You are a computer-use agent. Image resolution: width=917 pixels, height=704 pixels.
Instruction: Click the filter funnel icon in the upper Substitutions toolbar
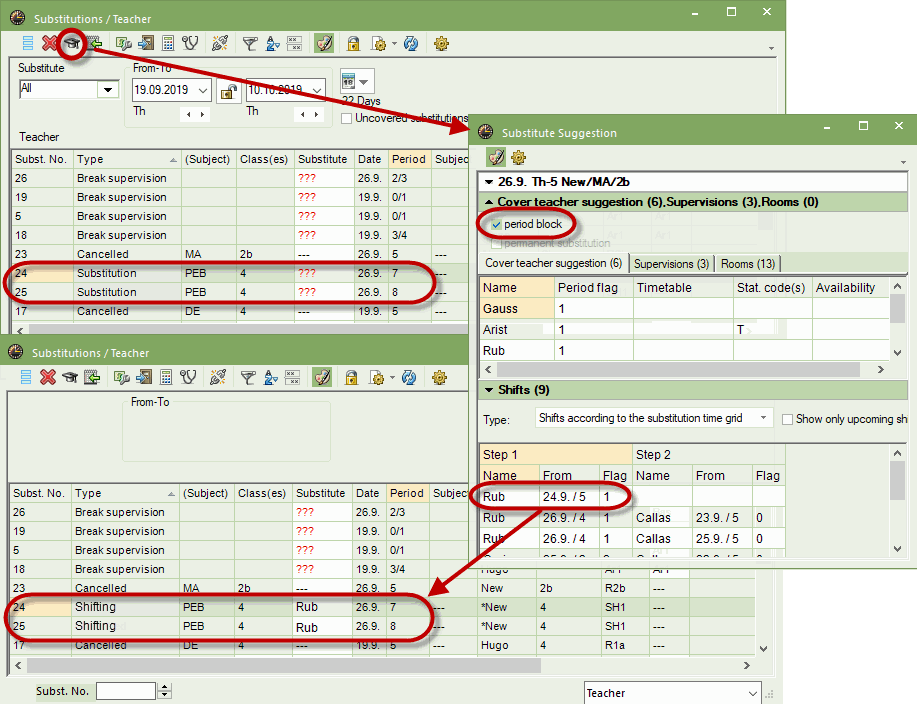click(250, 44)
